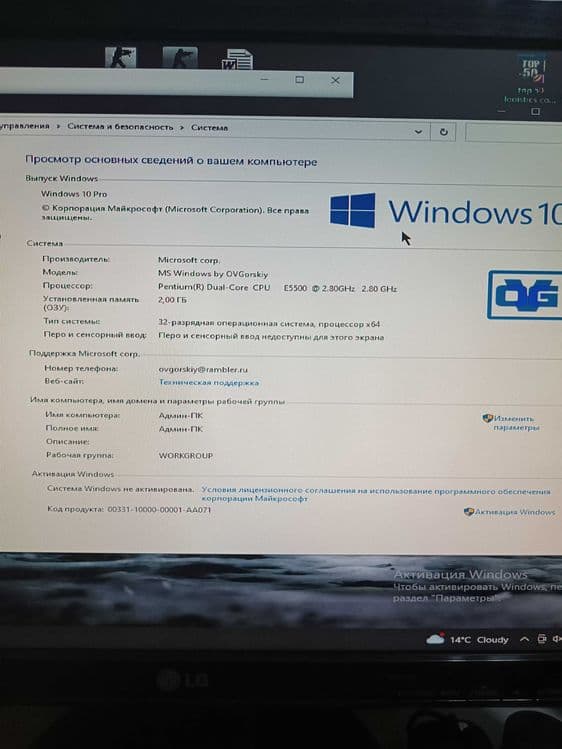Click Изменить параметры link

516,423
